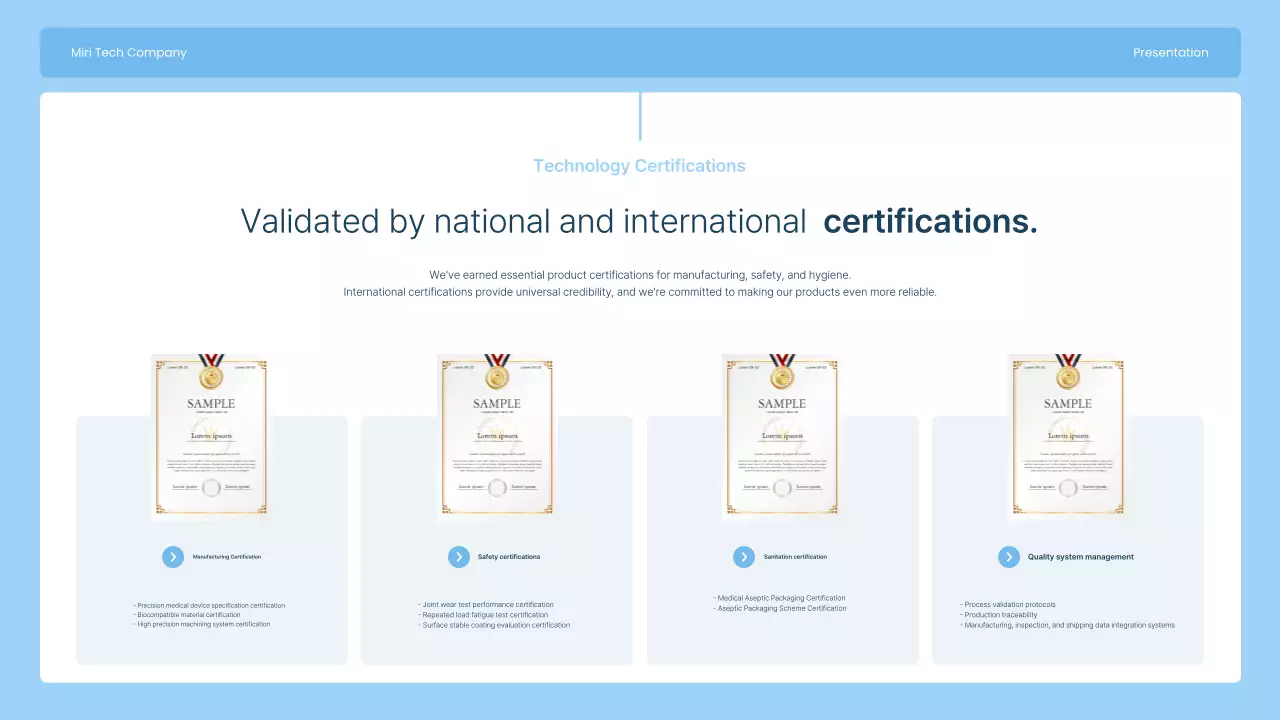This screenshot has height=720, width=1280.
Task: Click the arrow icon beside Safety certifications
Action: point(459,557)
